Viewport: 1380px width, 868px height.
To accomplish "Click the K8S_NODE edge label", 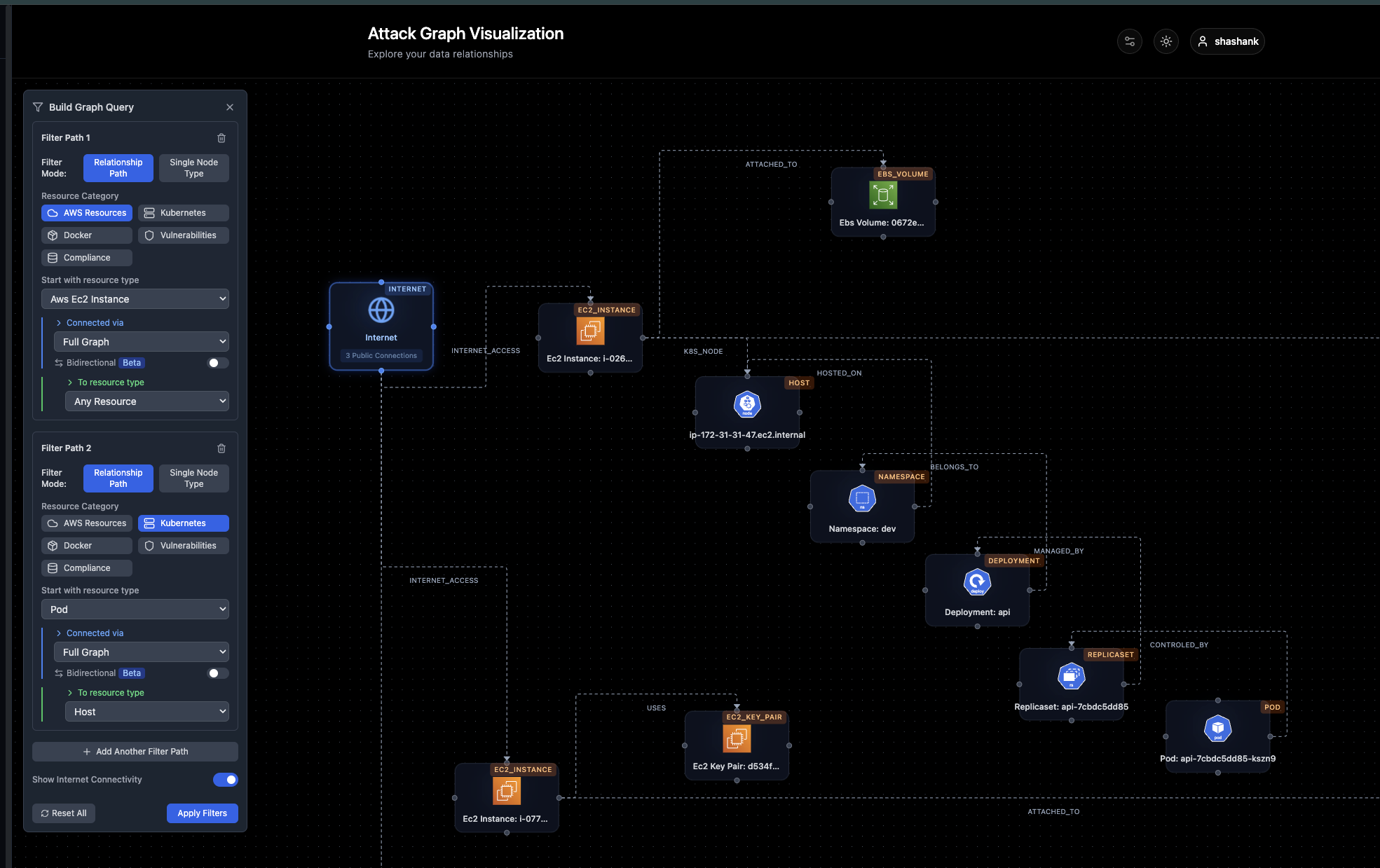I will pos(703,352).
